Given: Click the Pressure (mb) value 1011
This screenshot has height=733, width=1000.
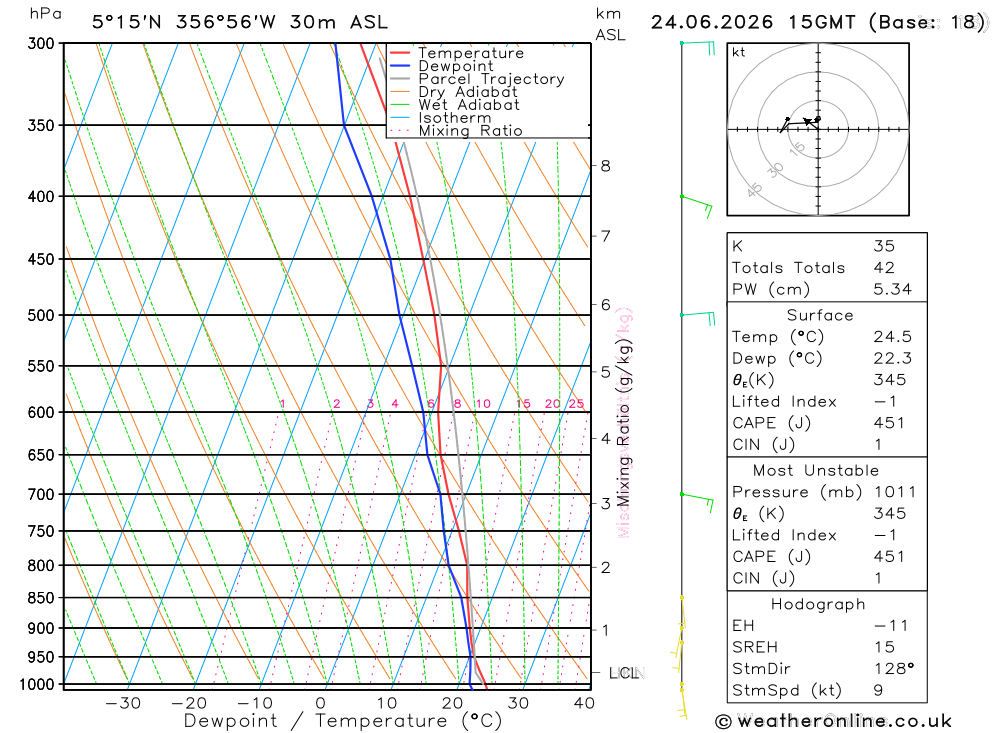Looking at the screenshot, I should tap(895, 492).
